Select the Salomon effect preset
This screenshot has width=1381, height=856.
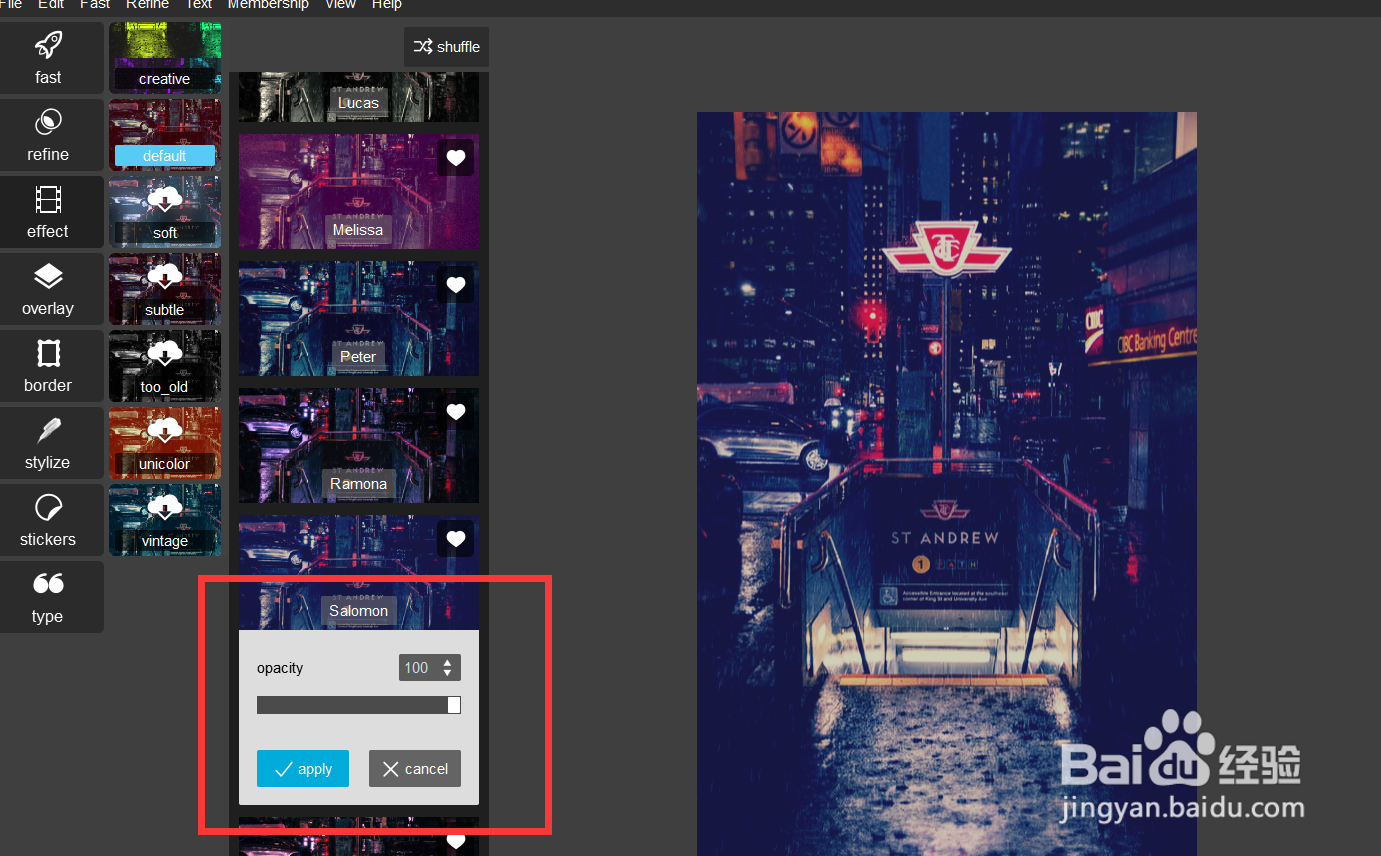[359, 572]
